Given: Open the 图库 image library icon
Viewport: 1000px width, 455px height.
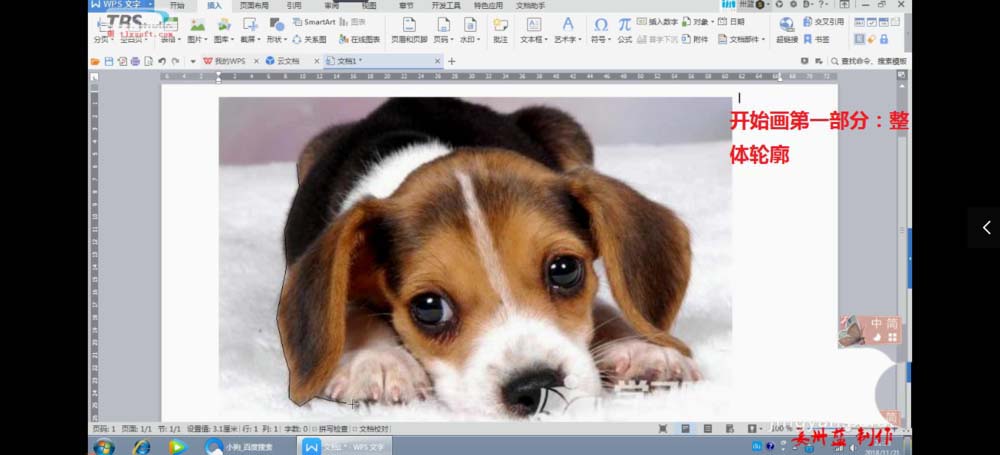Looking at the screenshot, I should pos(223,25).
